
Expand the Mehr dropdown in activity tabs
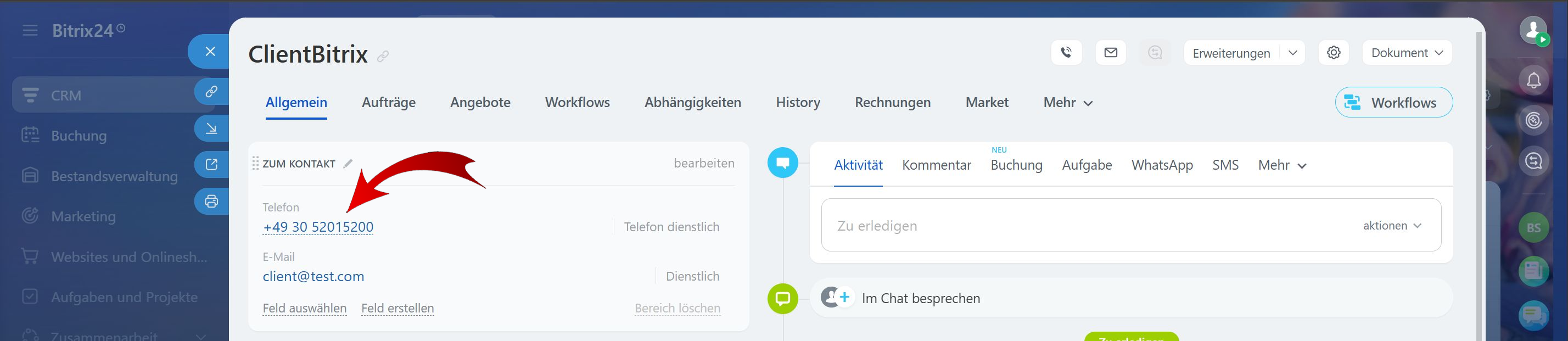(1282, 165)
